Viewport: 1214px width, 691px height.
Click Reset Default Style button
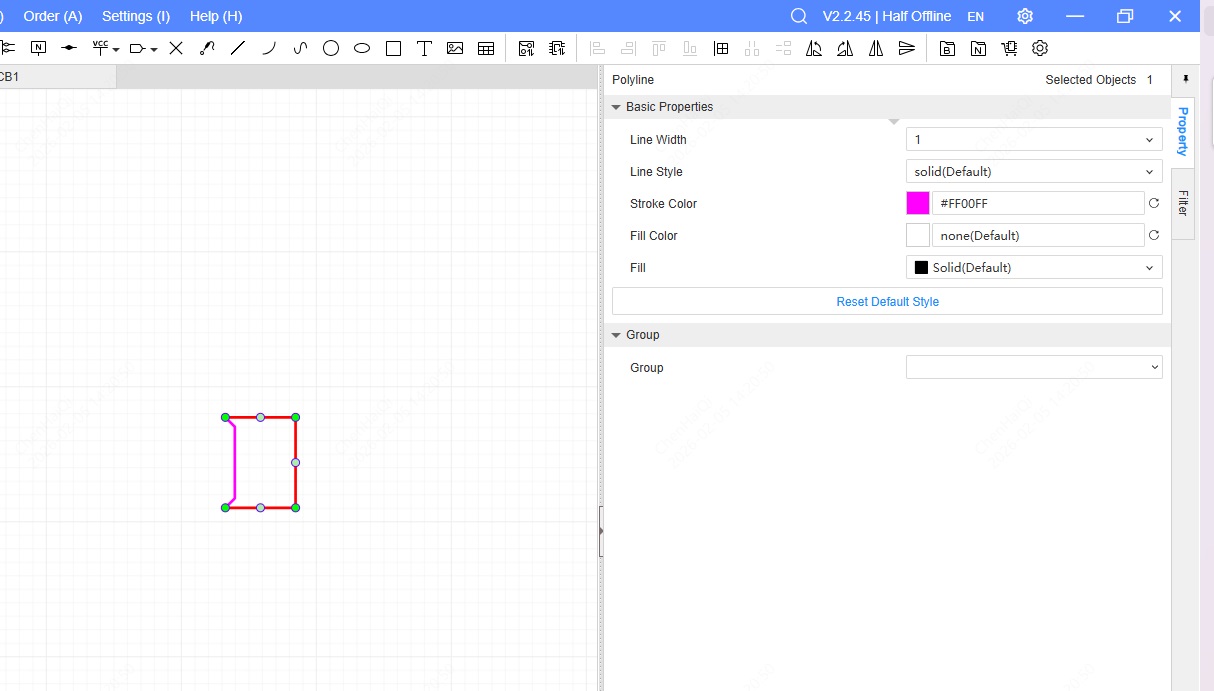coord(887,301)
